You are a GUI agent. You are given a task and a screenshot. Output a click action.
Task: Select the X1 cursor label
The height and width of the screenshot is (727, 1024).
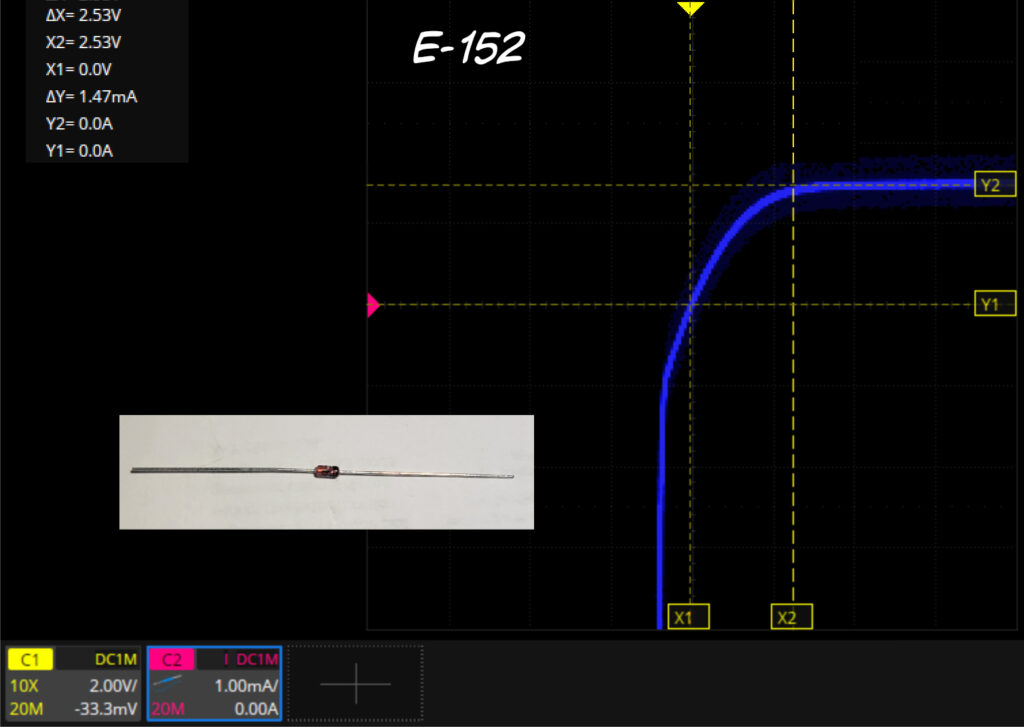[688, 617]
